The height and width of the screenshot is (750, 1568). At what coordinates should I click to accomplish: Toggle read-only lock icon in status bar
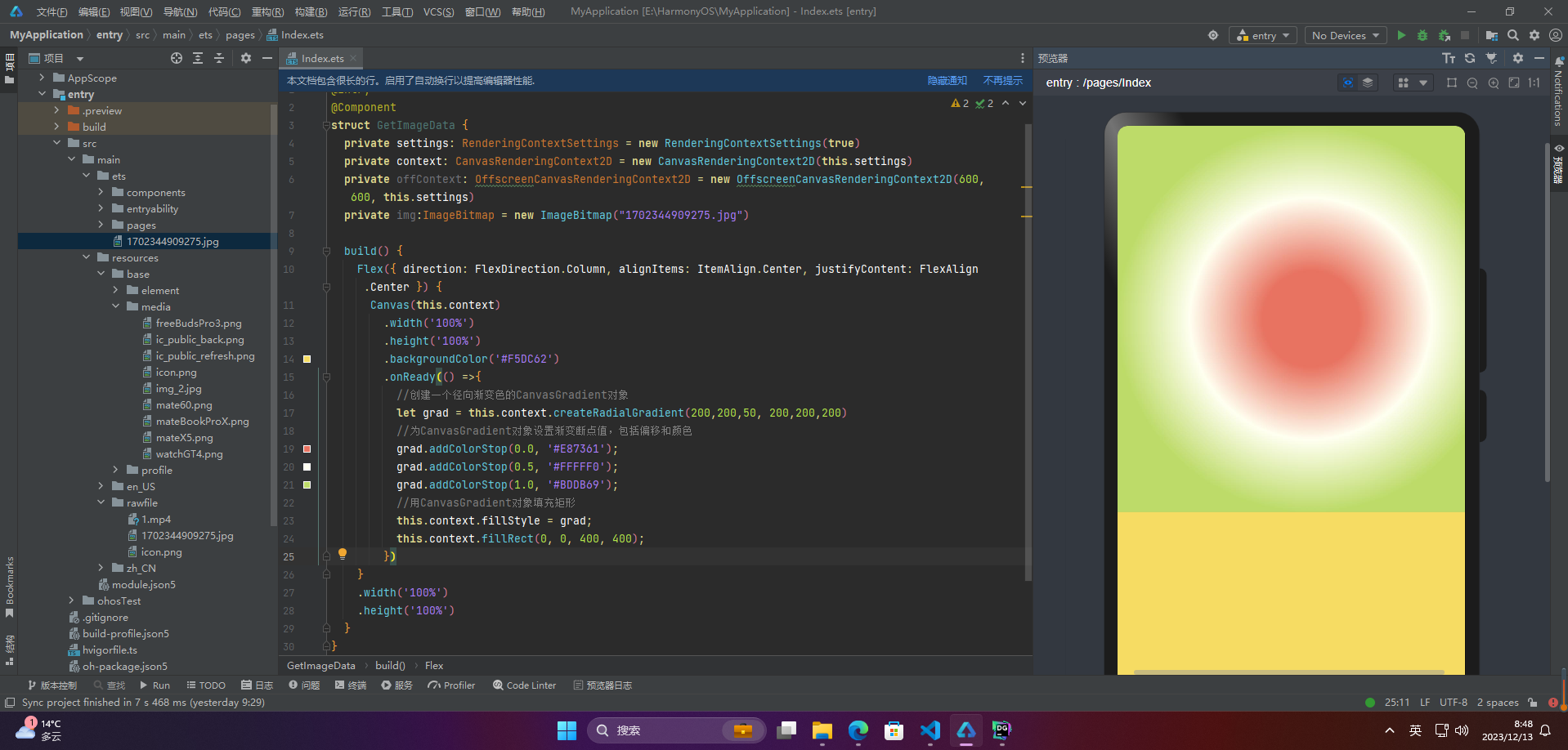[x=1533, y=703]
